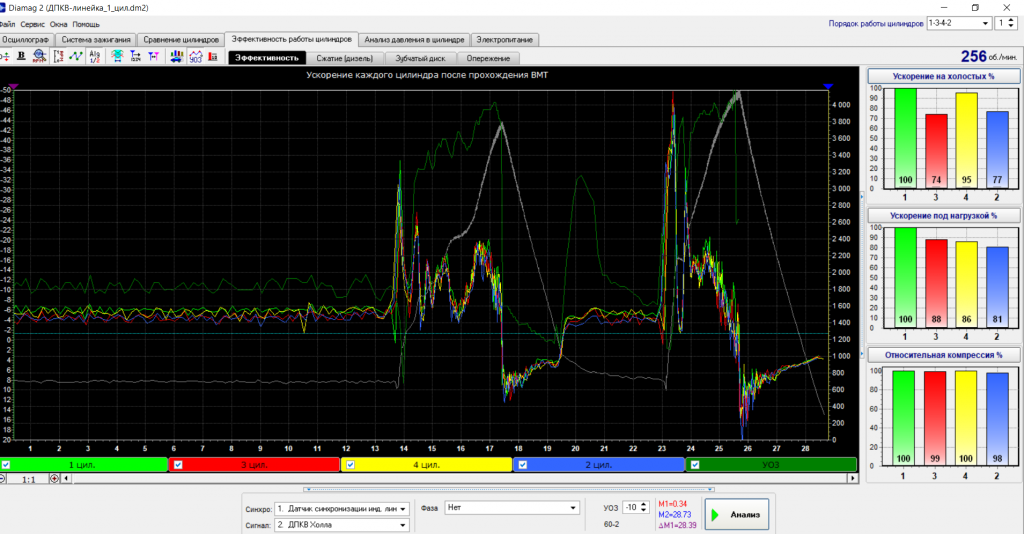Click the 'ΔM1=28.39' delta value
The image size is (1024, 534).
(677, 525)
